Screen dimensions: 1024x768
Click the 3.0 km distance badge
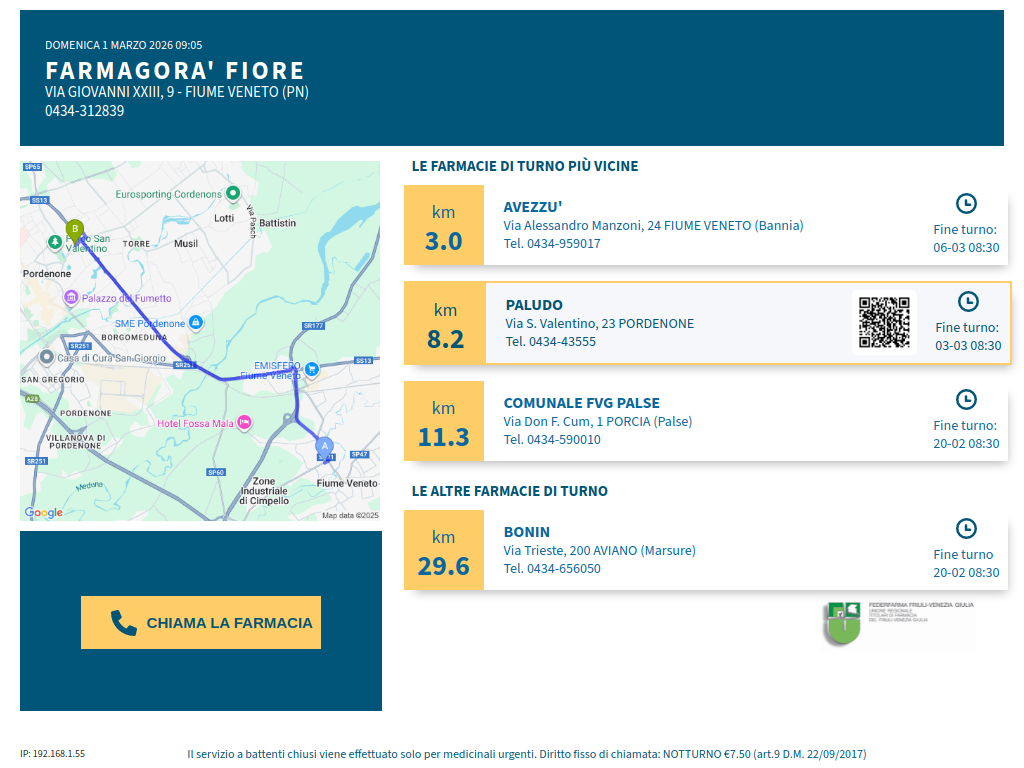(x=444, y=226)
